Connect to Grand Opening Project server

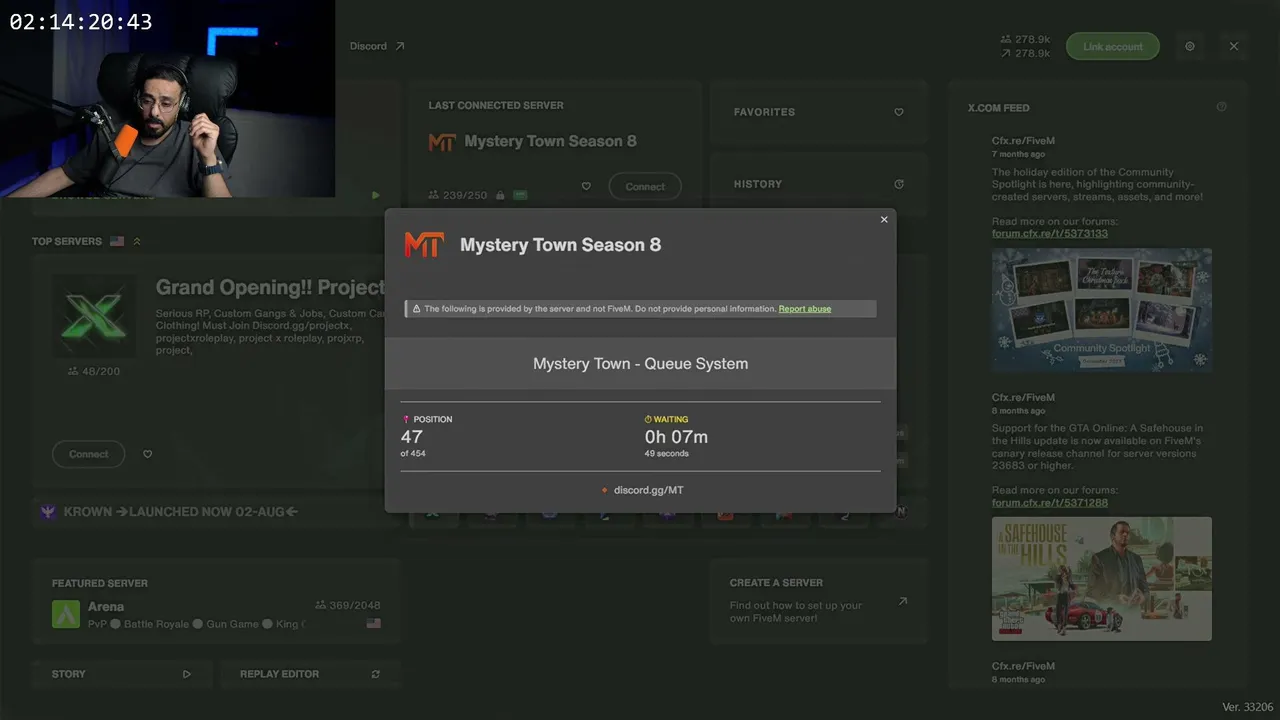(x=88, y=454)
